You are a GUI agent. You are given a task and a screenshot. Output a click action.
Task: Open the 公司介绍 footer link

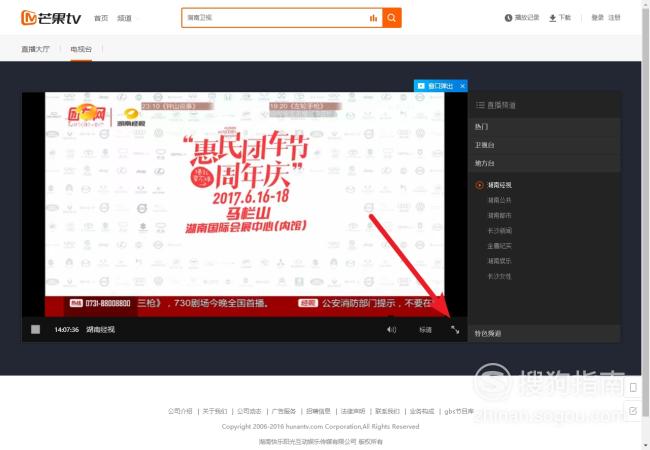(180, 411)
